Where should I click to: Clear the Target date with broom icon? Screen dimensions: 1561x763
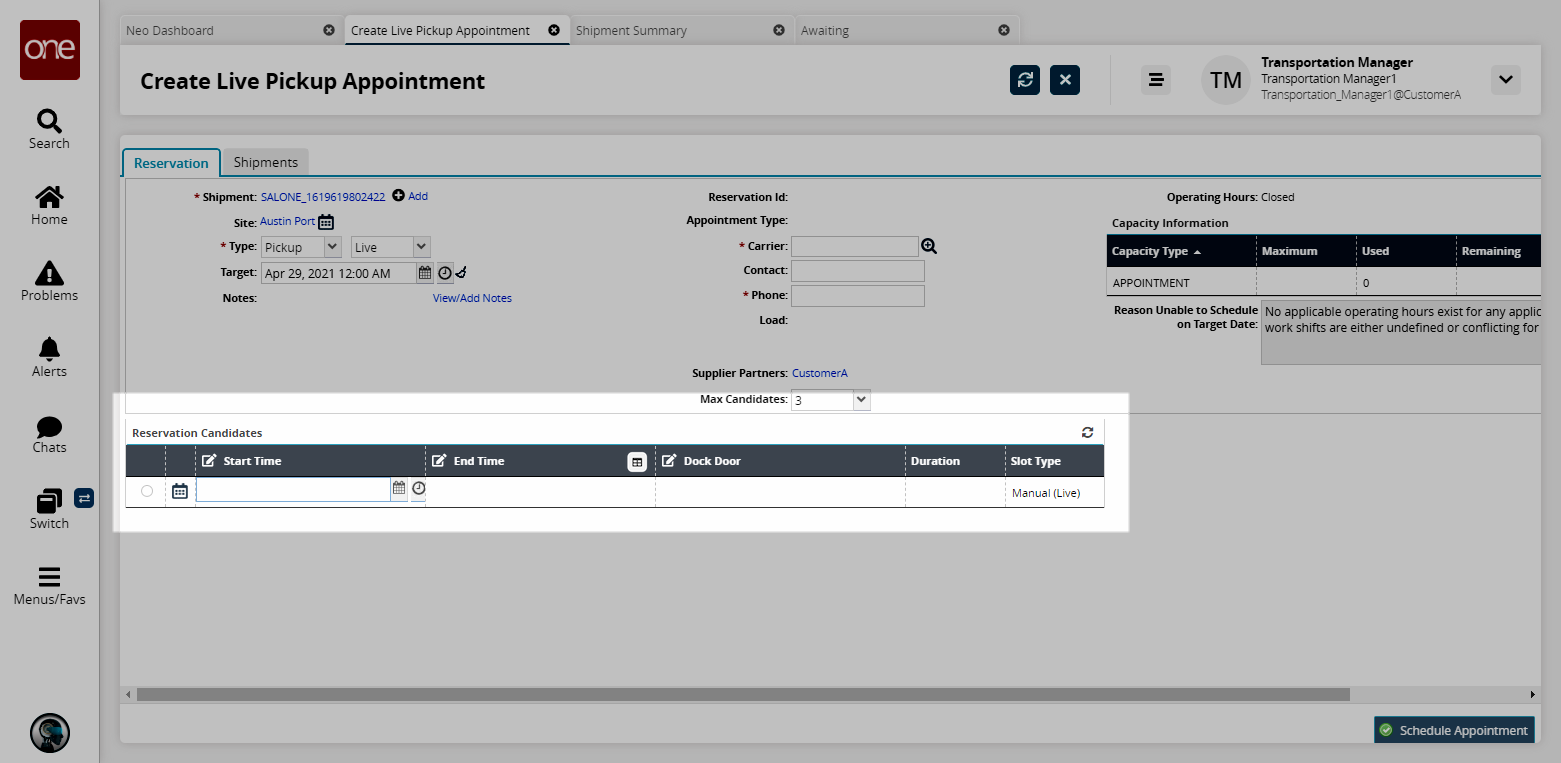tap(461, 273)
